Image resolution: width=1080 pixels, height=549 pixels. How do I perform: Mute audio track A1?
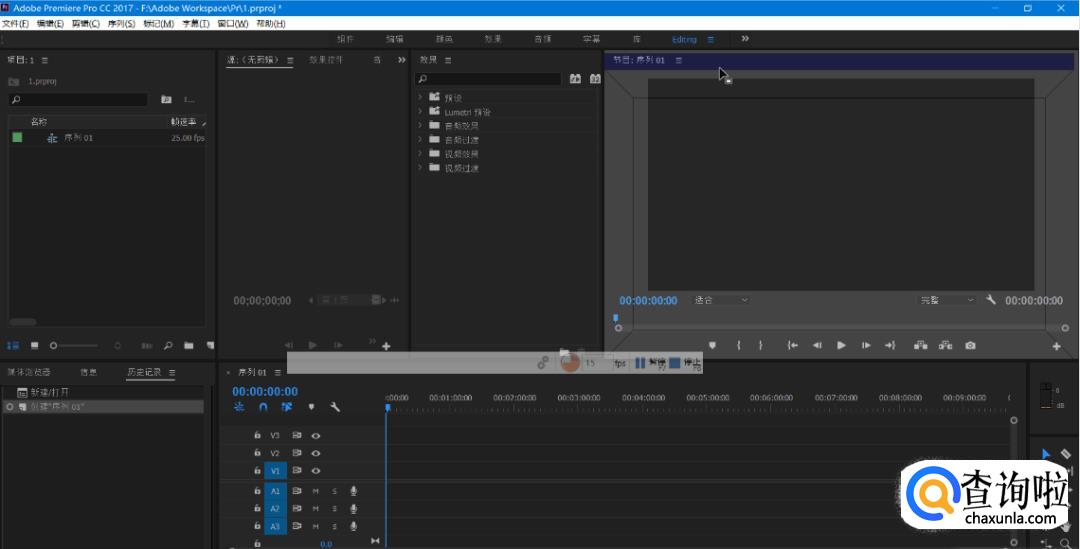point(316,491)
